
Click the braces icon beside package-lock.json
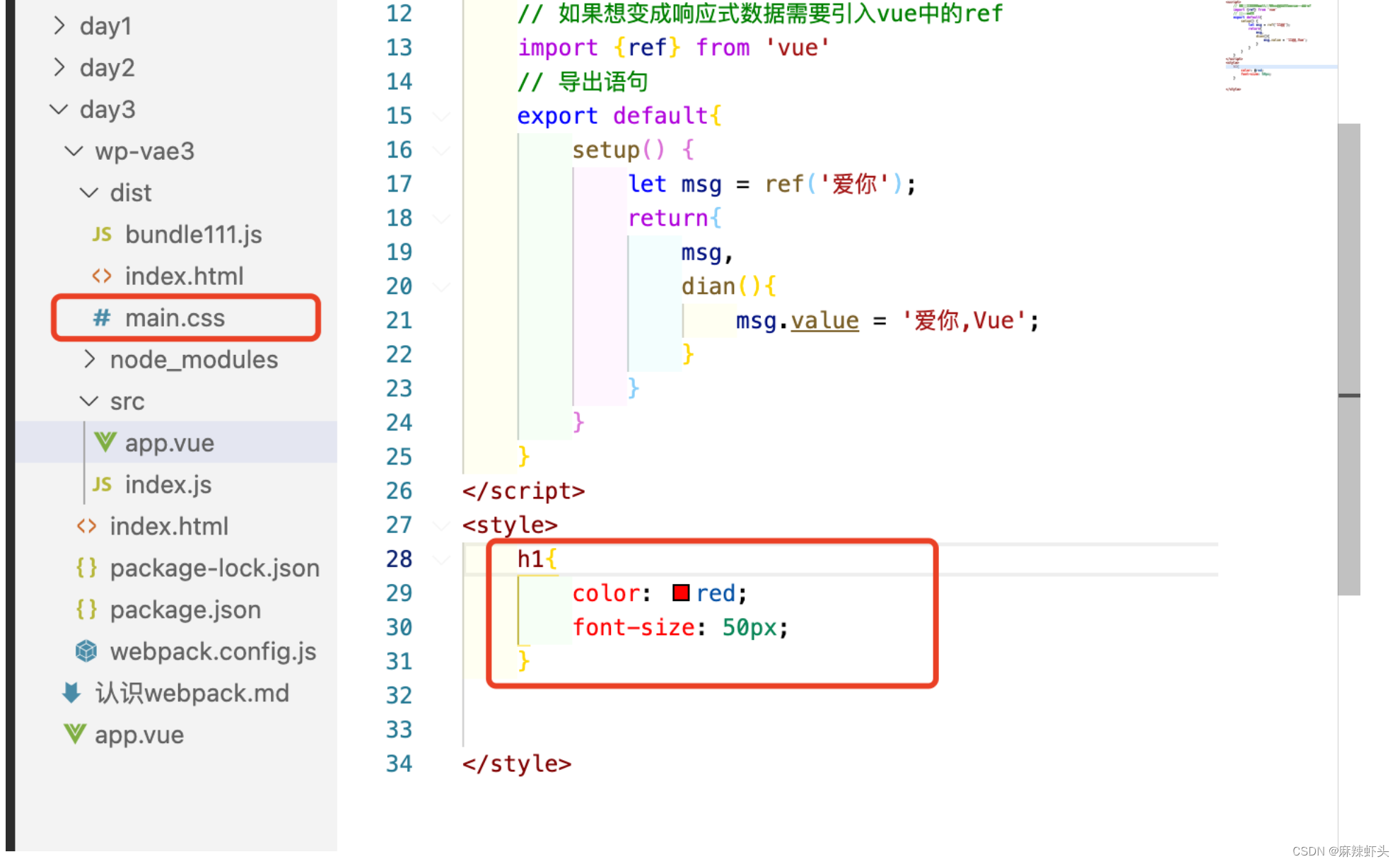86,568
